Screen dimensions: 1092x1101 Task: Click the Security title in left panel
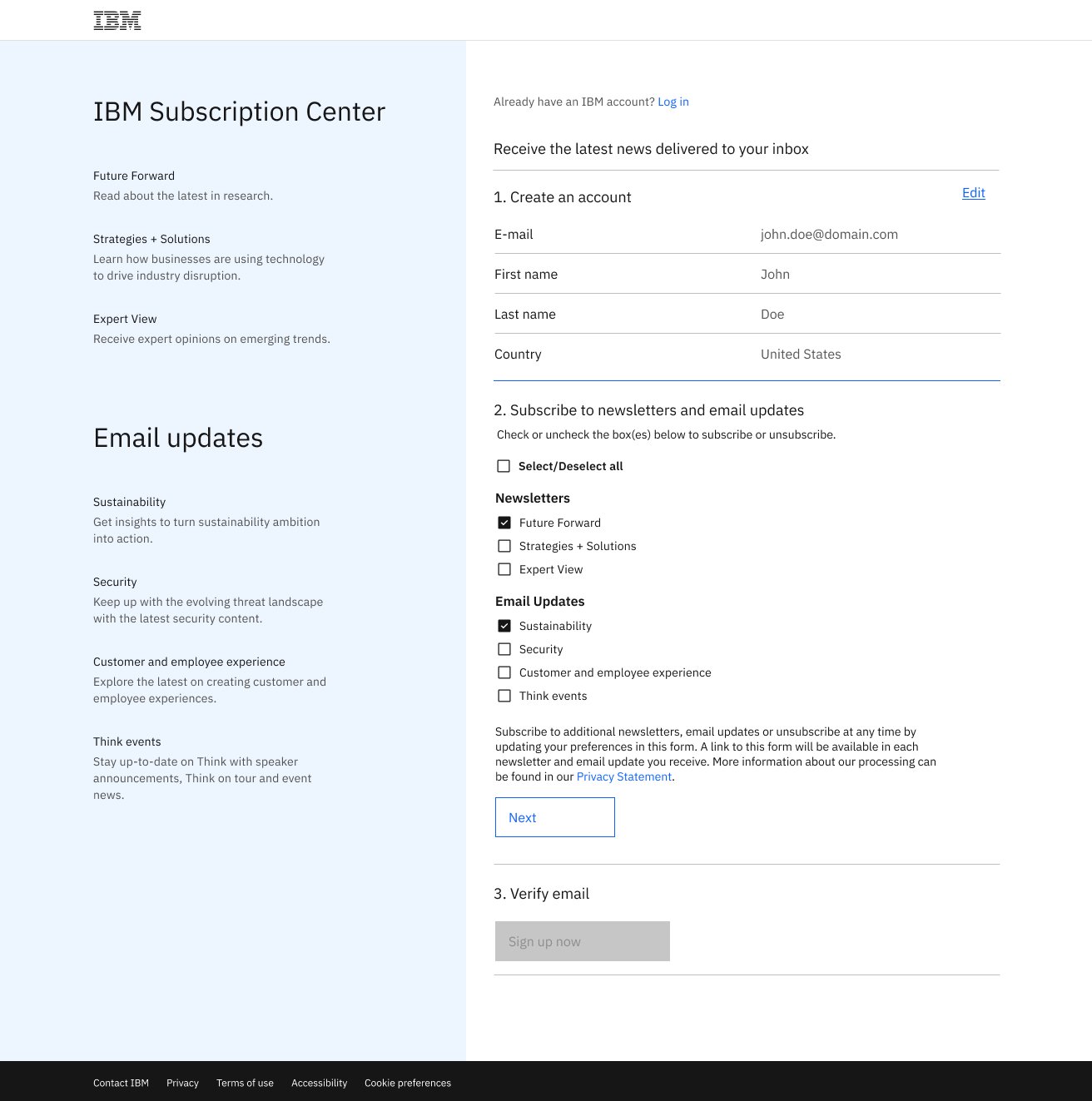(115, 582)
